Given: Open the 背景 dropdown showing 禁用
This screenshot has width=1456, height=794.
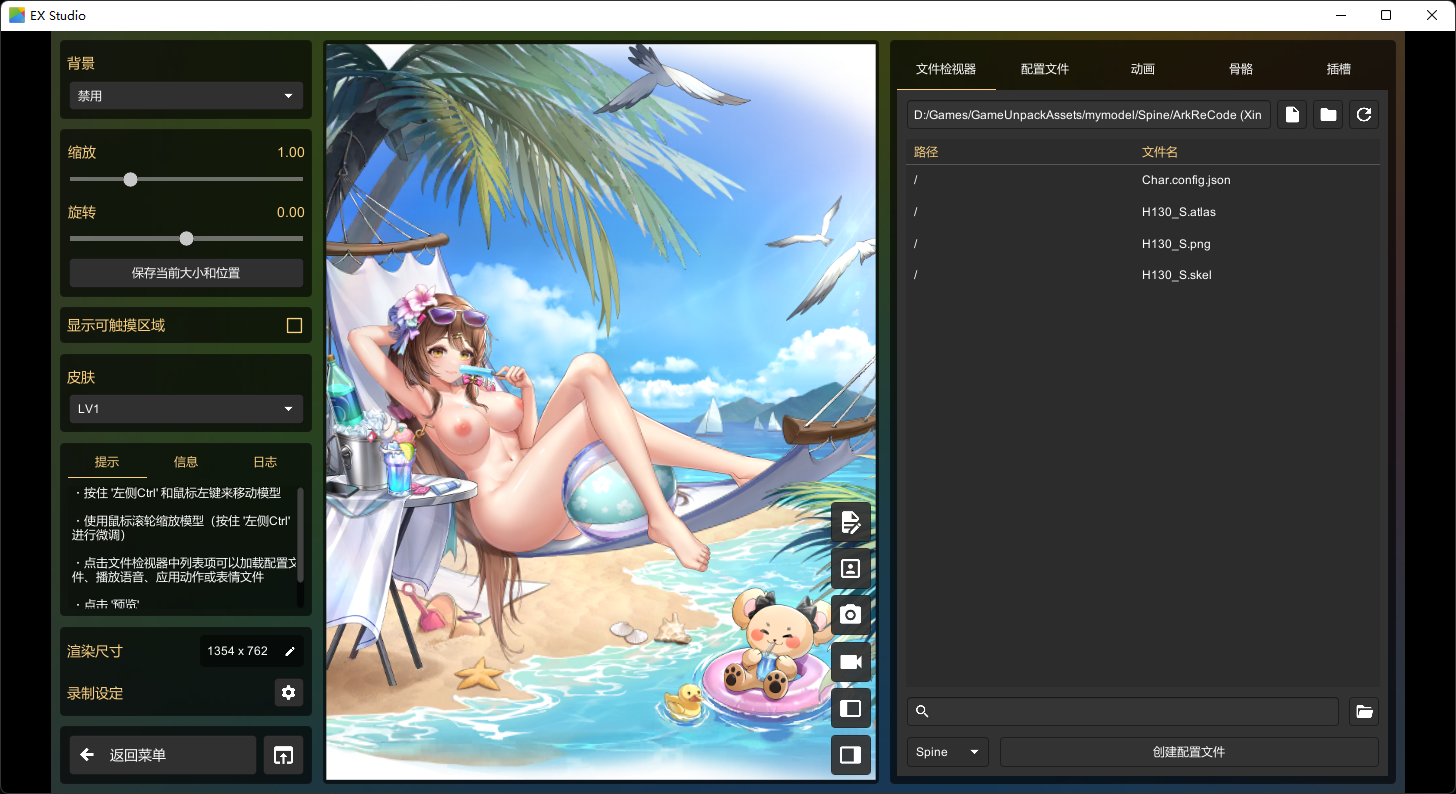Looking at the screenshot, I should coord(186,96).
